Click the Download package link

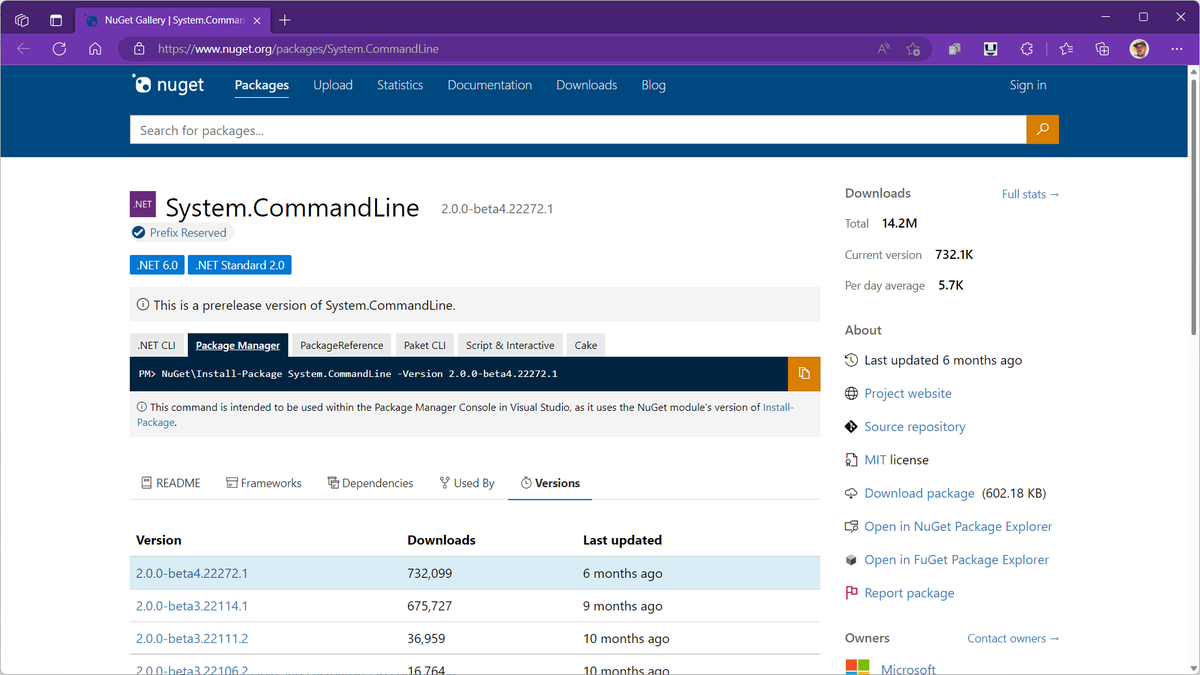[x=919, y=493]
